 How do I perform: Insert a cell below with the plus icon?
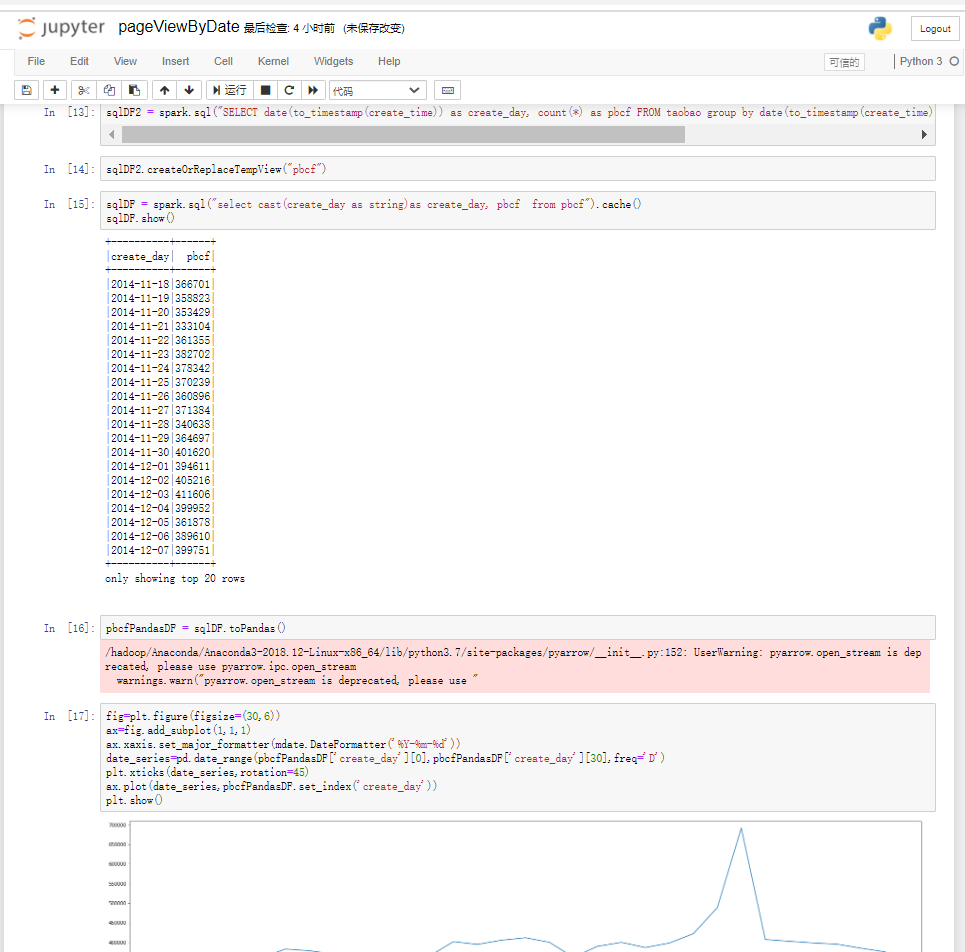(x=55, y=90)
